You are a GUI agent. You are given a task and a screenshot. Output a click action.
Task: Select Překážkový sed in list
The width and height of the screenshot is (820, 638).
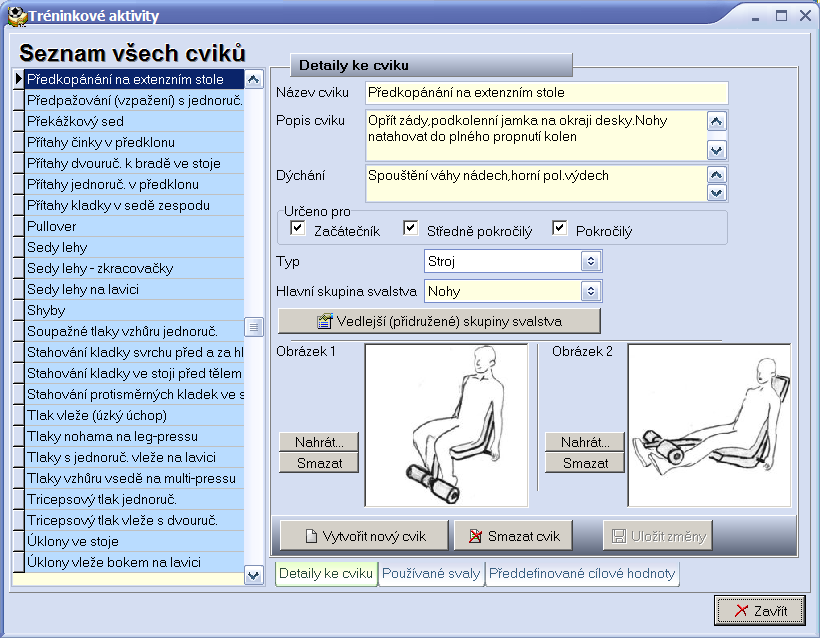(x=134, y=121)
